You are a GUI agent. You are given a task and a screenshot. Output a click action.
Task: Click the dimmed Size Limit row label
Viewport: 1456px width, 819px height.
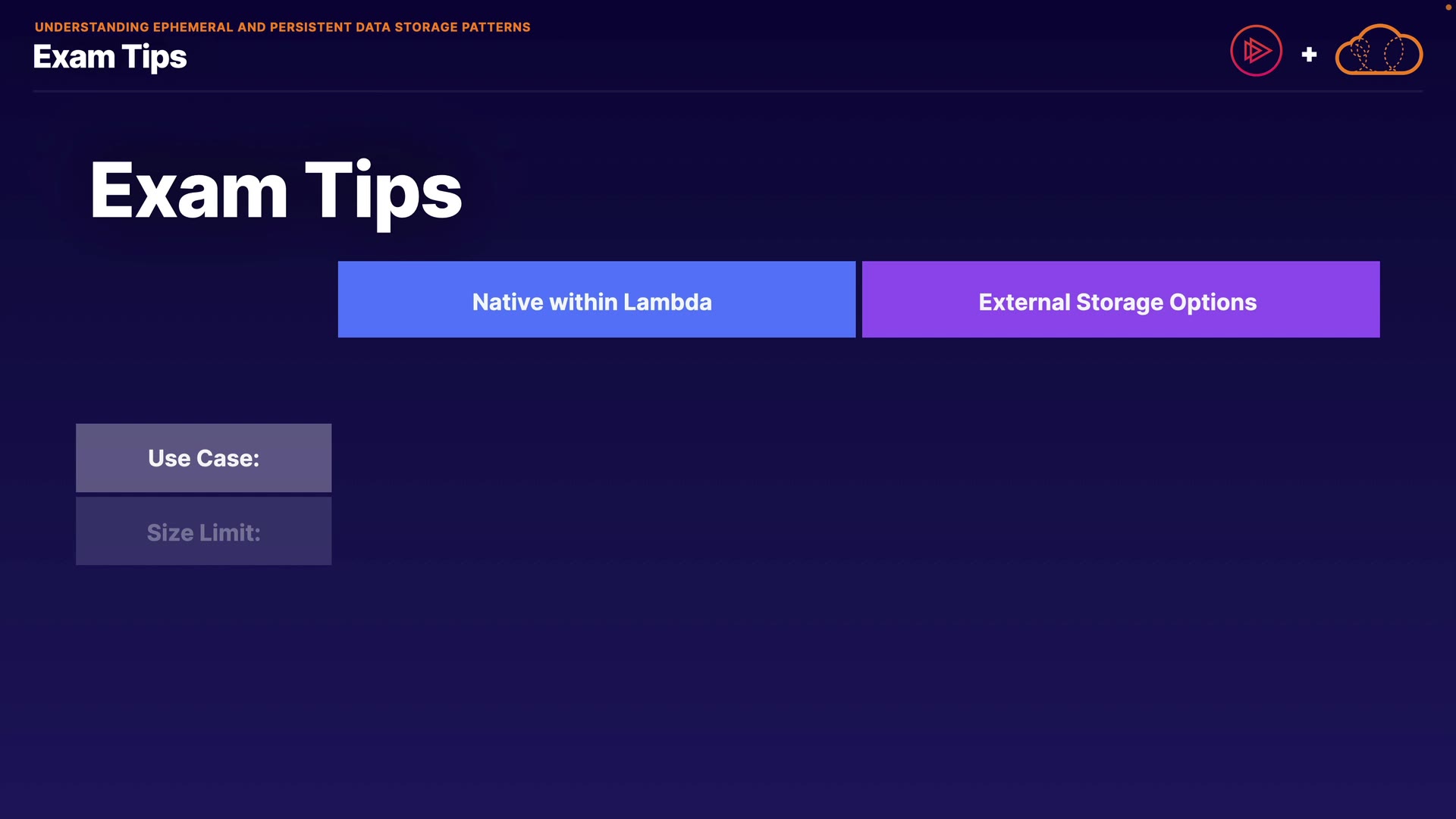coord(203,532)
